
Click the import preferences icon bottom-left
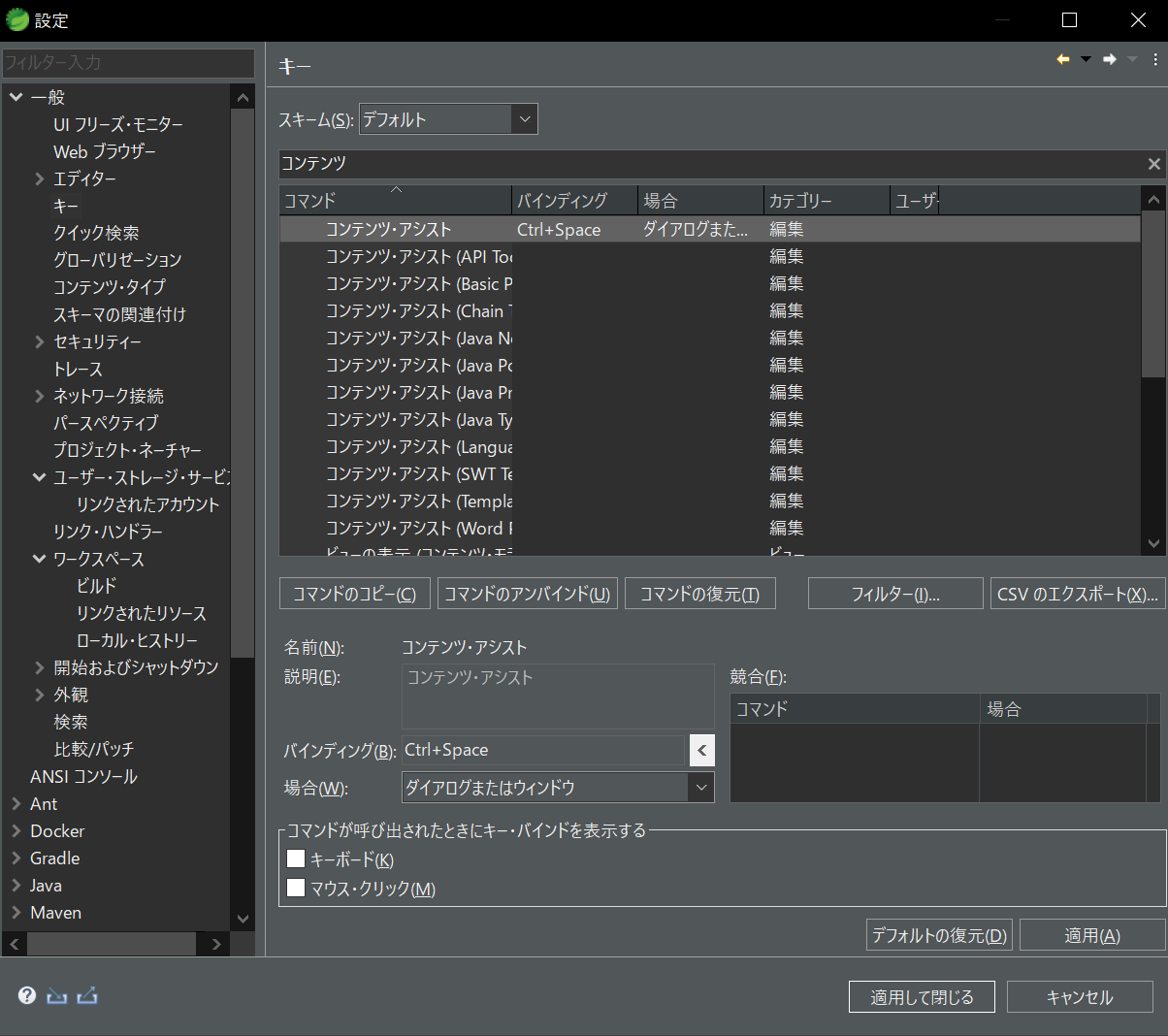[56, 995]
